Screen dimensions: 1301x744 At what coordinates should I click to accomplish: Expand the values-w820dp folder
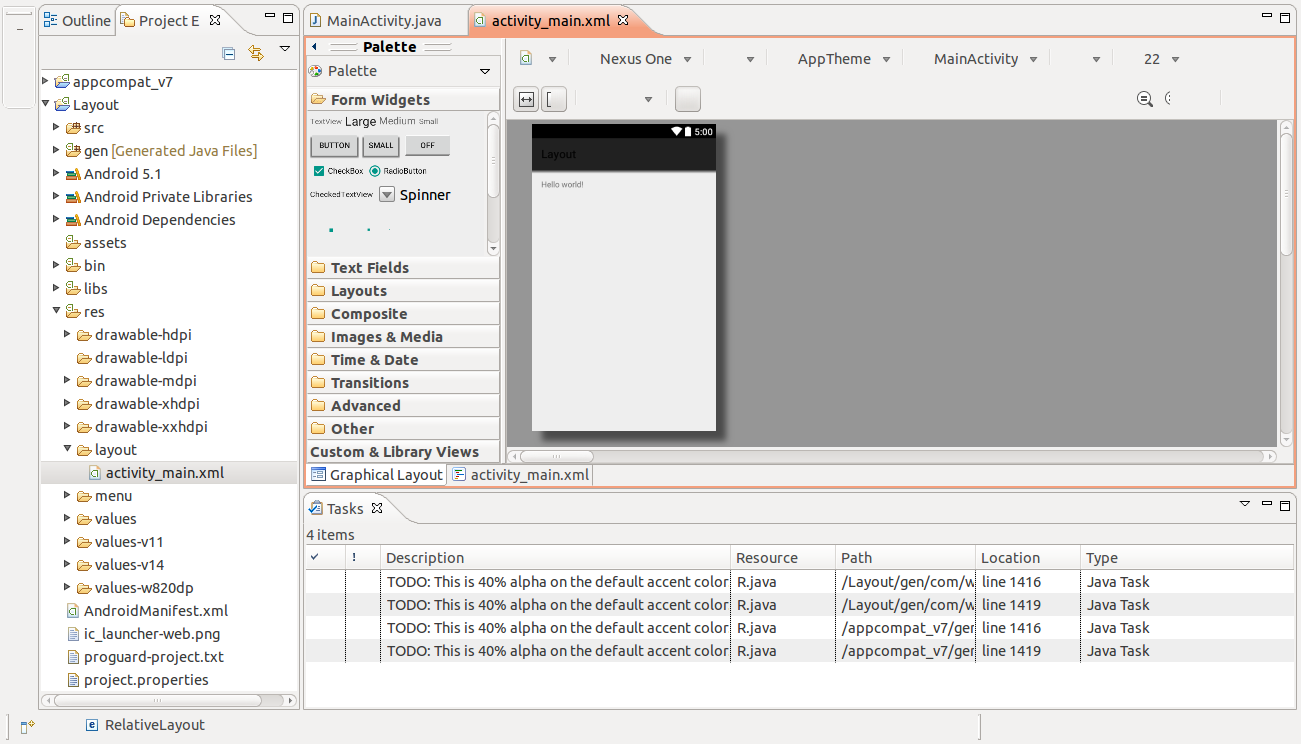tap(68, 588)
